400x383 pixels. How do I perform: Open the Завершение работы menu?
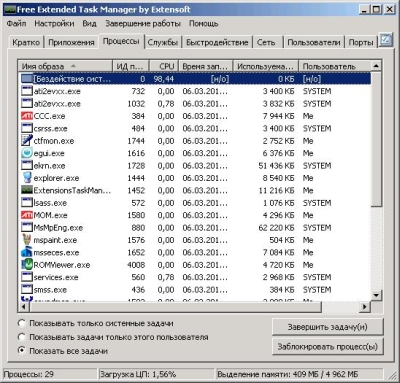tap(143, 24)
